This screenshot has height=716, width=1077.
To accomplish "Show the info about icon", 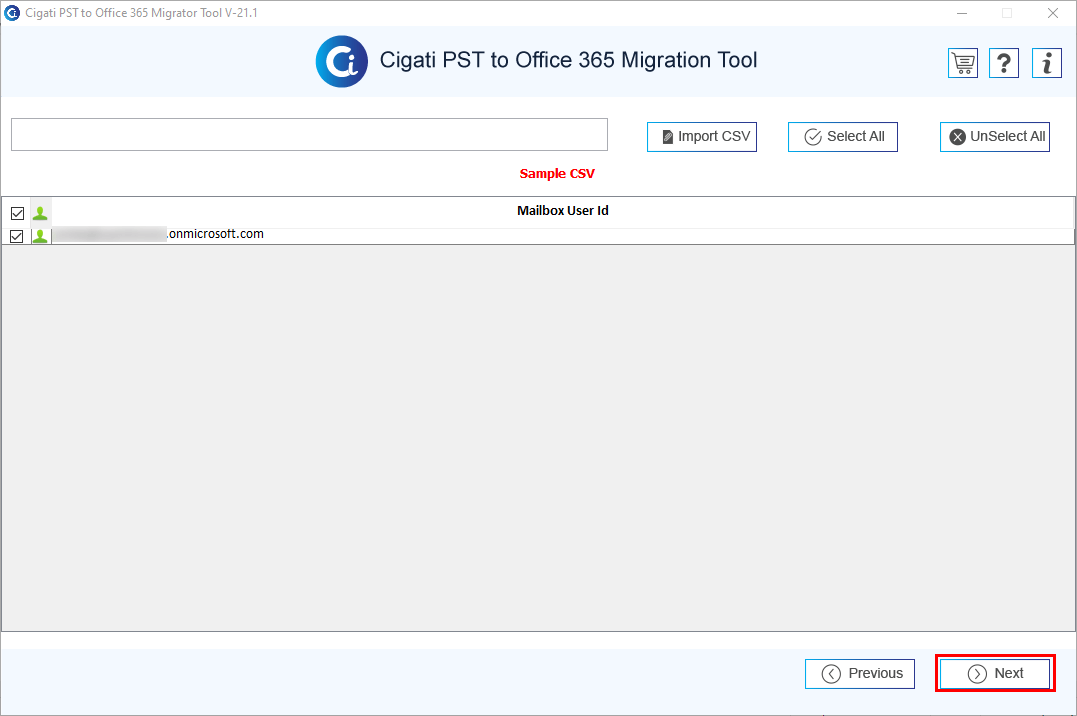I will (x=1047, y=63).
